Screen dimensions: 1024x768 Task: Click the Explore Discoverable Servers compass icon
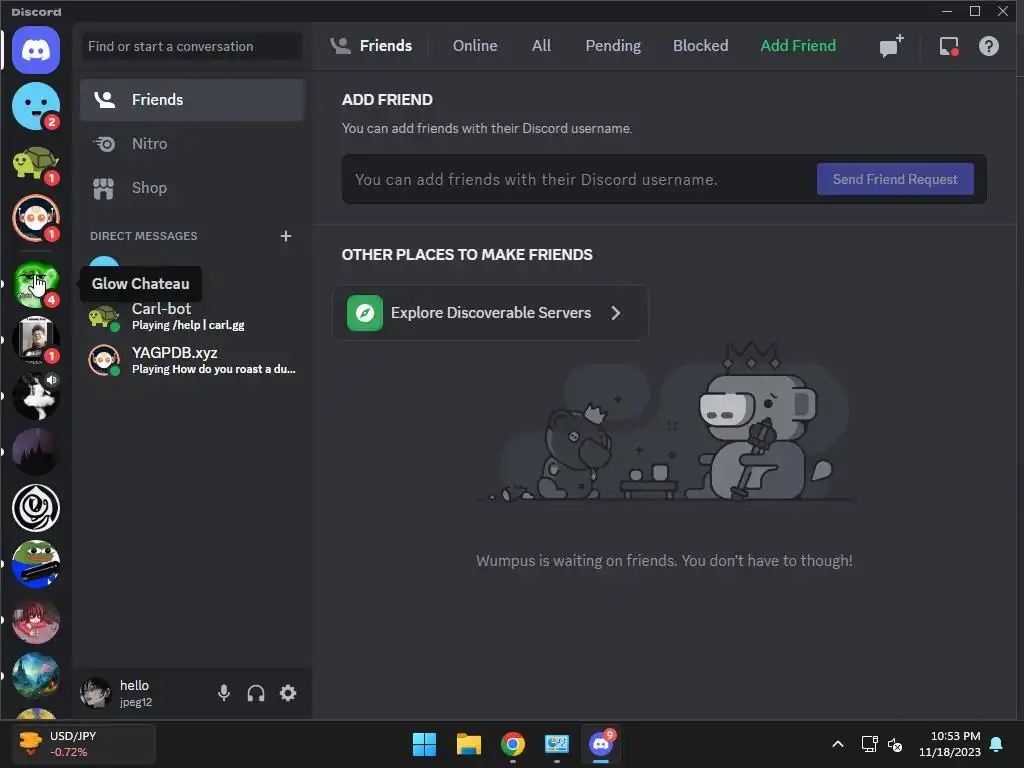click(365, 313)
